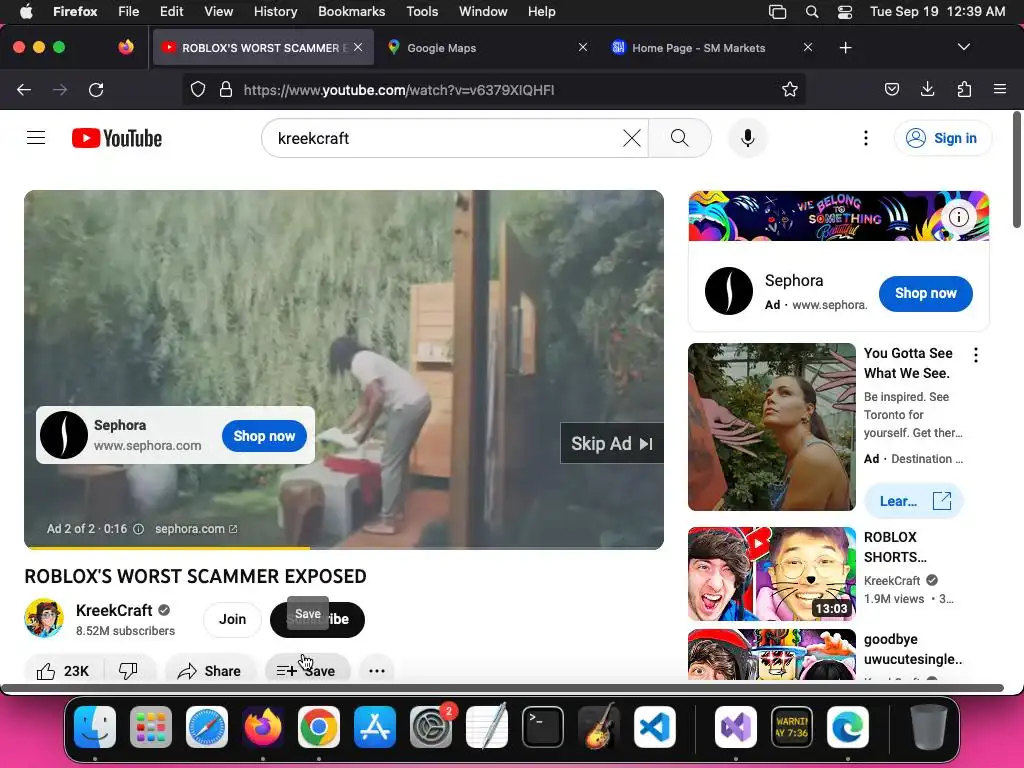Join the KreekCraft channel membership
1024x768 pixels.
[x=232, y=619]
